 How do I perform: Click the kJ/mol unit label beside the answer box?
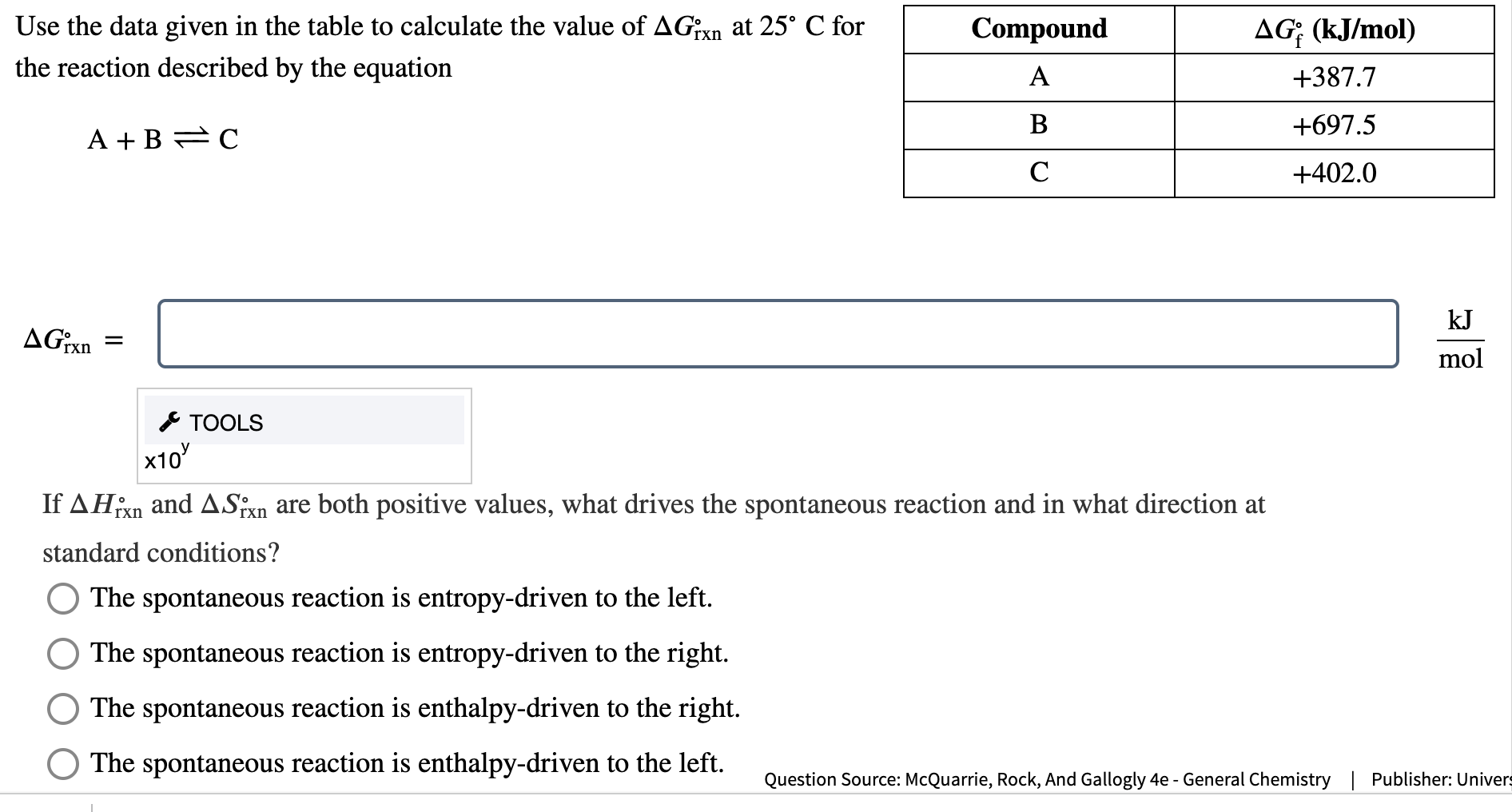click(1461, 340)
